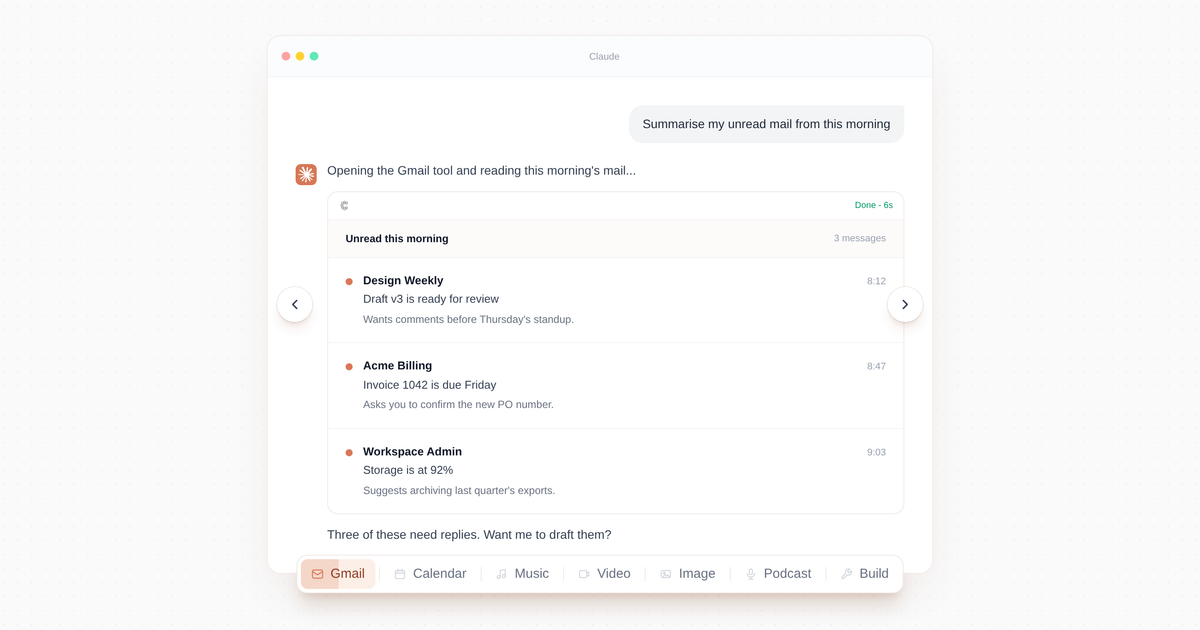The height and width of the screenshot is (630, 1200).
Task: Minimize the window with yellow button
Action: pyautogui.click(x=300, y=56)
